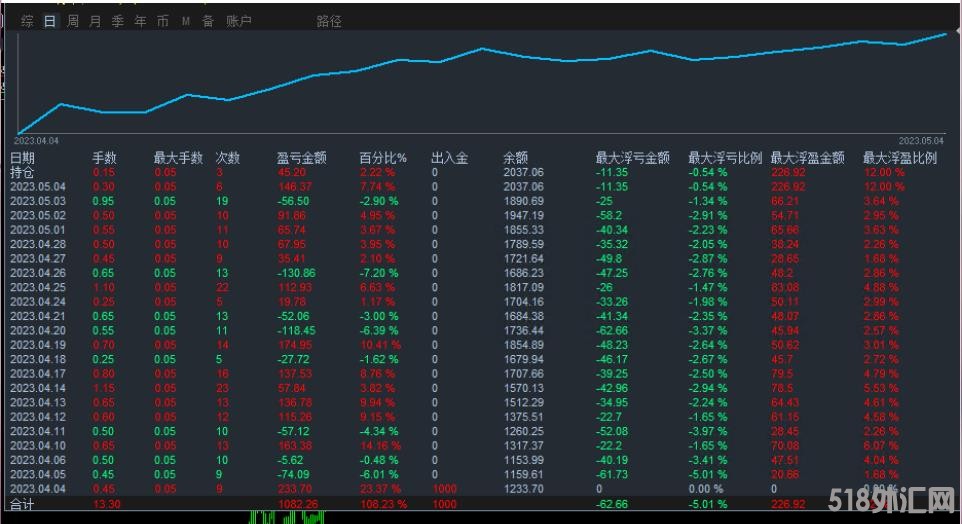Viewport: 962px width, 524px height.
Task: Select the 2023.04.19 date row
Action: 37,345
